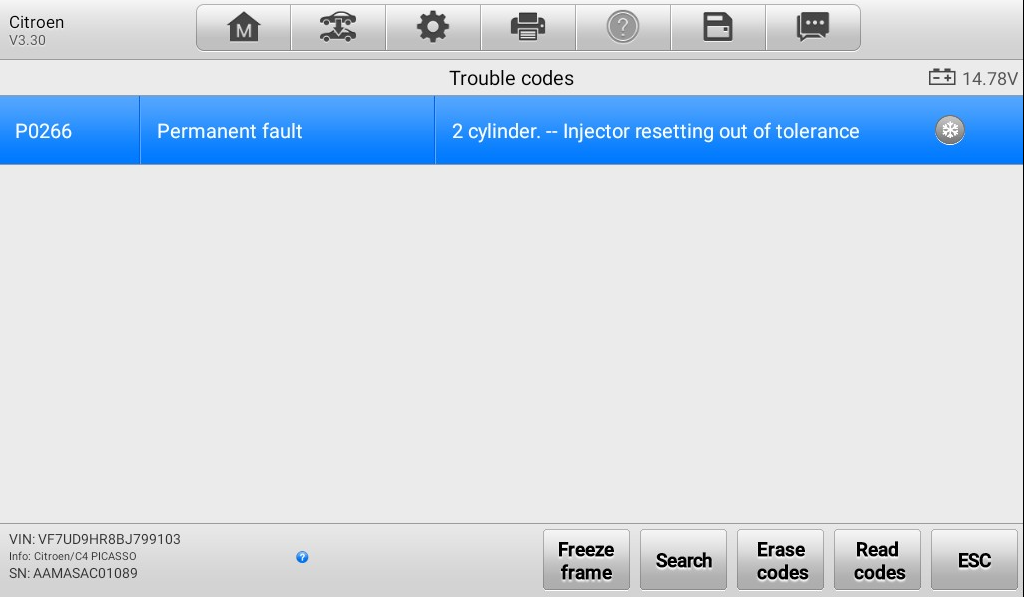
Task: Open the settings gear icon
Action: pyautogui.click(x=433, y=27)
